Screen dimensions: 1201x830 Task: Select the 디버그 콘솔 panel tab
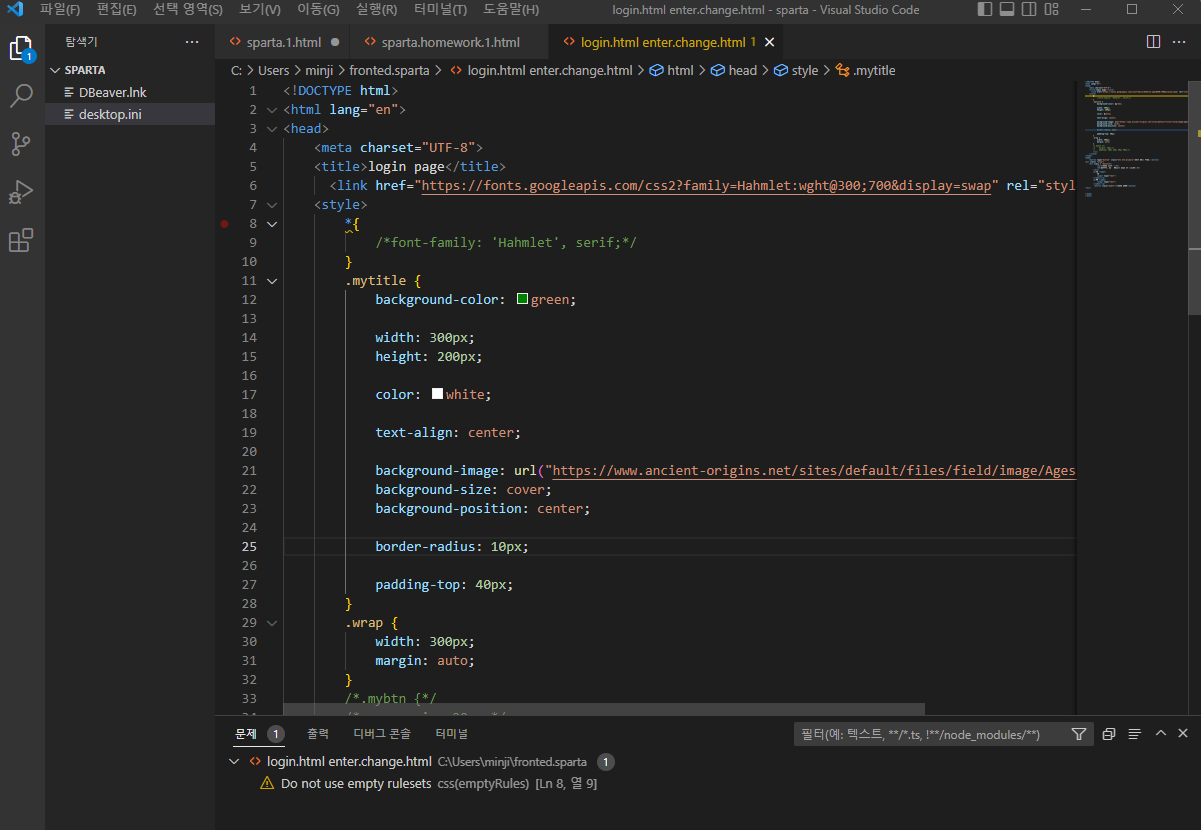[382, 733]
